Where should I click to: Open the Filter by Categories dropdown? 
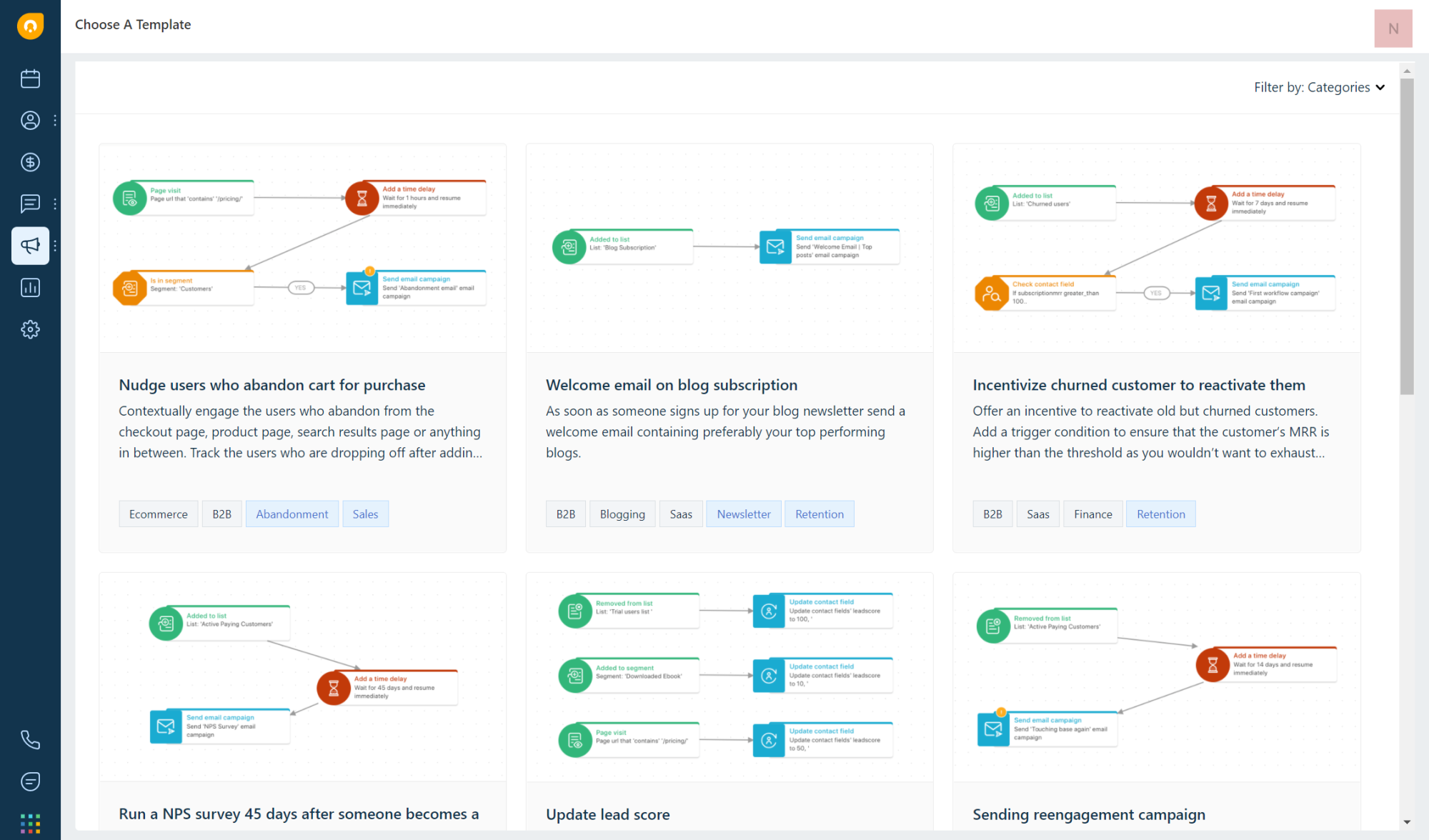point(1319,86)
